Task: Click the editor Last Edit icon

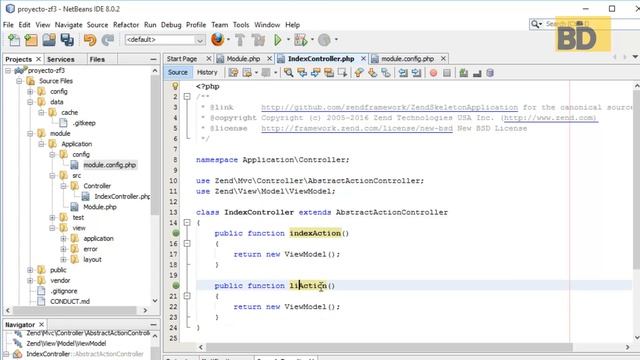Action: click(x=233, y=73)
